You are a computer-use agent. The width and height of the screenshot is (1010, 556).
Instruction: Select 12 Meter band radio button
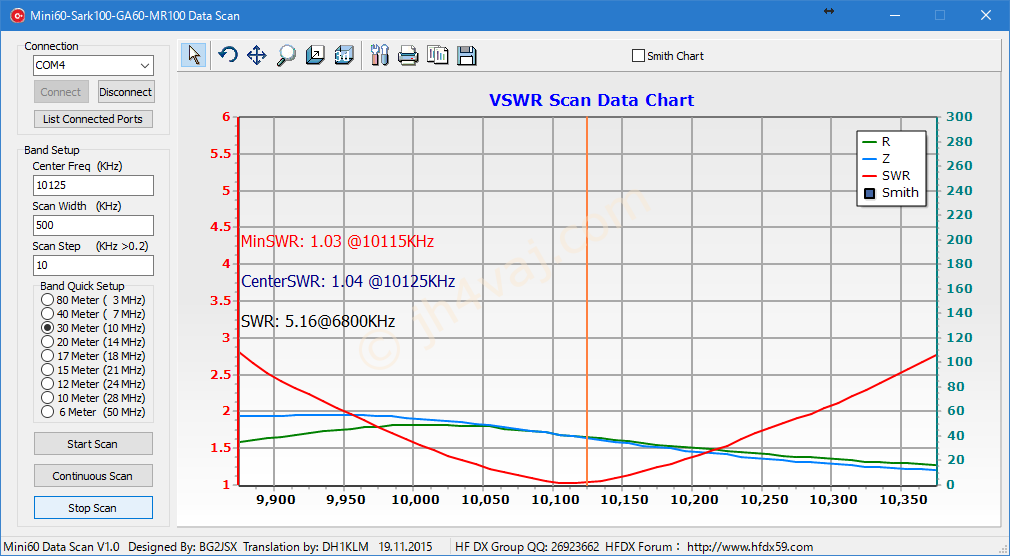click(x=47, y=384)
